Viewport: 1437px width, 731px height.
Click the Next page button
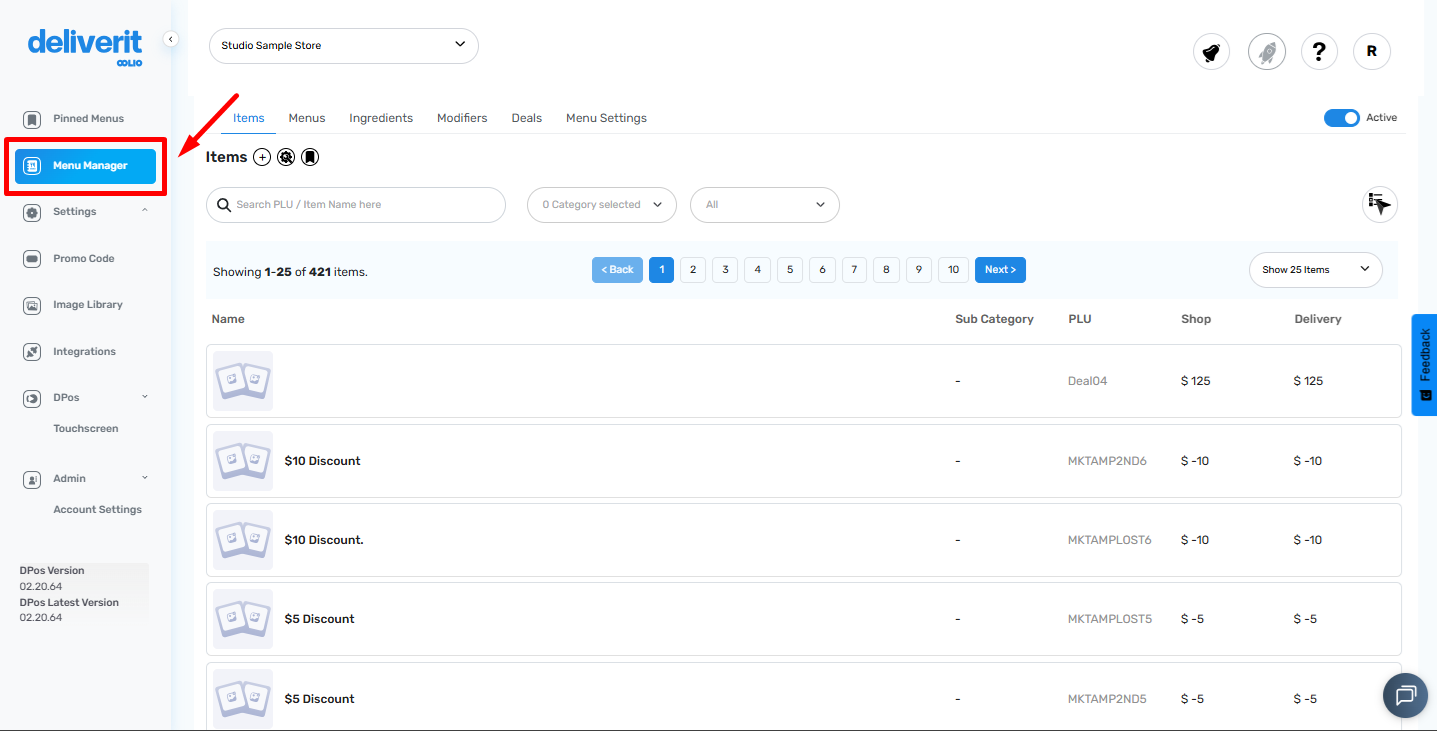tap(1000, 269)
